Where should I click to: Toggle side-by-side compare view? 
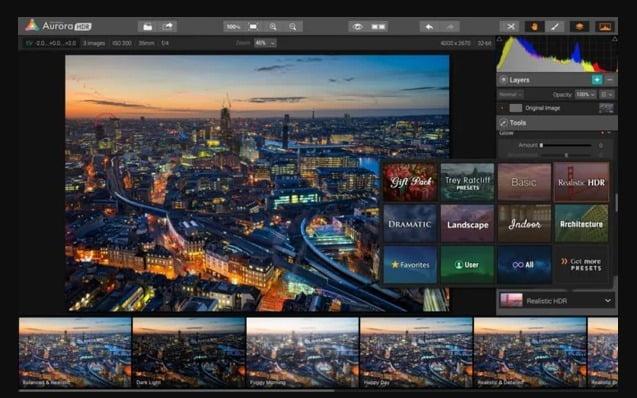pyautogui.click(x=378, y=27)
